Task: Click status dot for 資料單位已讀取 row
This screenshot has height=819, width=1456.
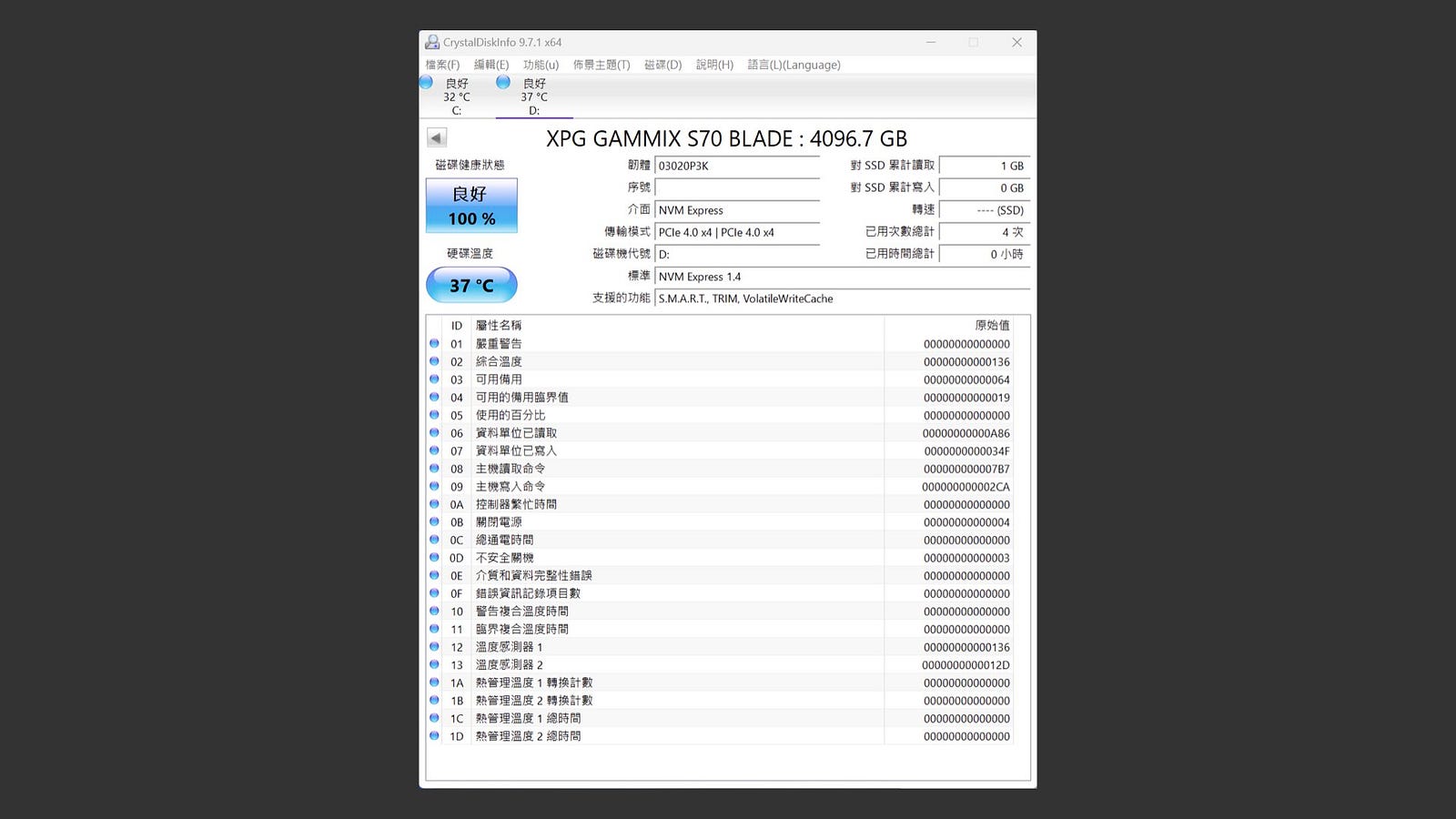Action: (x=434, y=433)
